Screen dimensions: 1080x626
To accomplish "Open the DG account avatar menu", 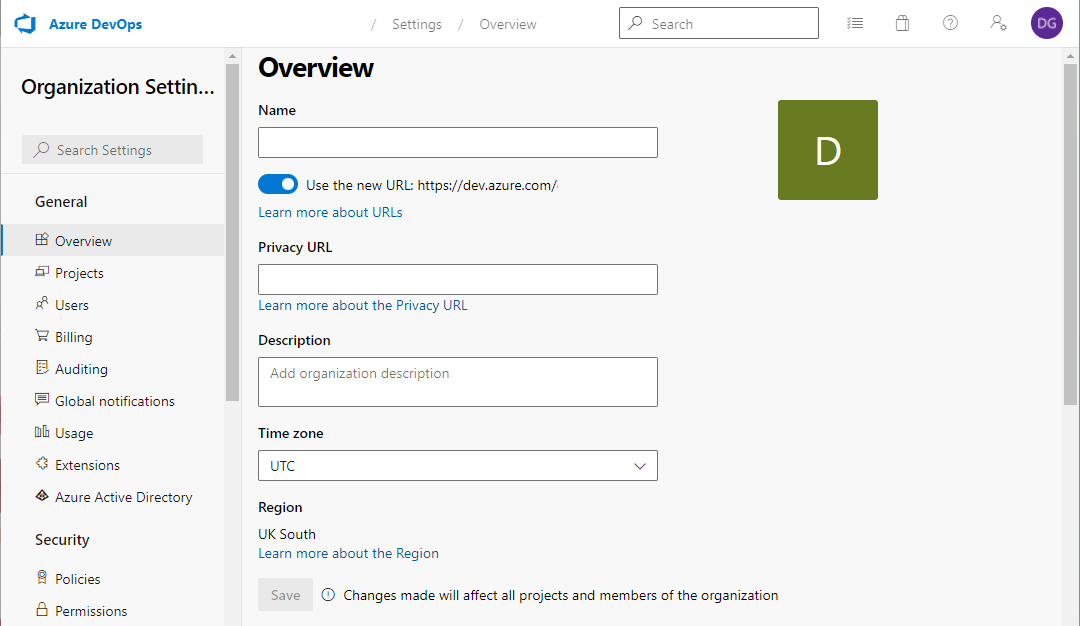I will pyautogui.click(x=1046, y=23).
